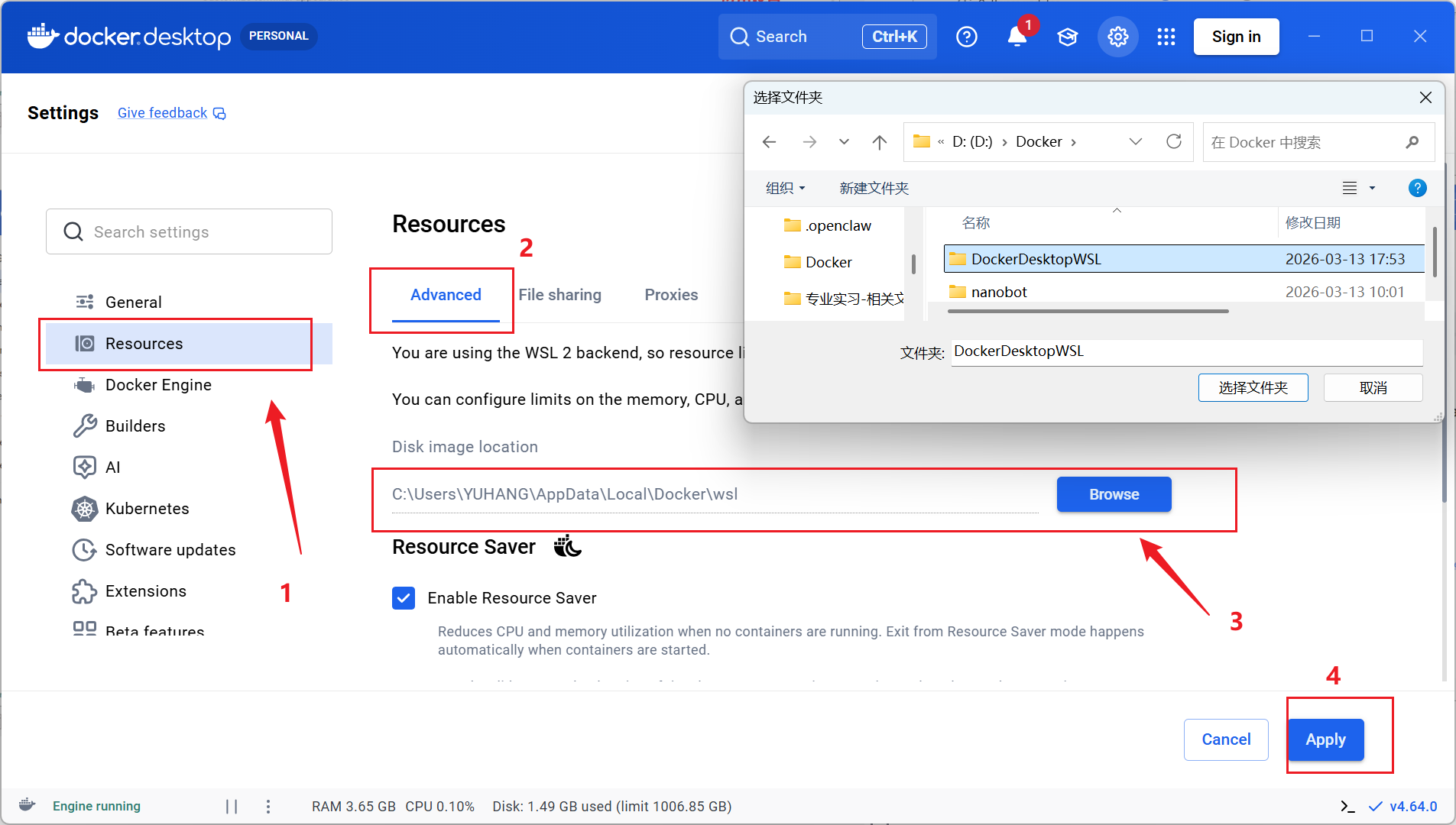This screenshot has width=1456, height=825.
Task: Open the help question mark icon in Docker header
Action: pos(967,37)
